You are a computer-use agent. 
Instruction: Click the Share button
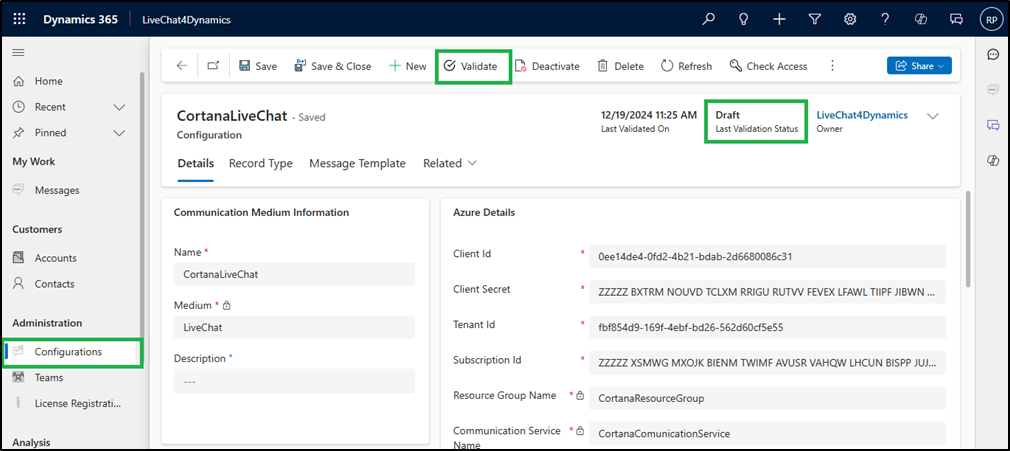(919, 66)
